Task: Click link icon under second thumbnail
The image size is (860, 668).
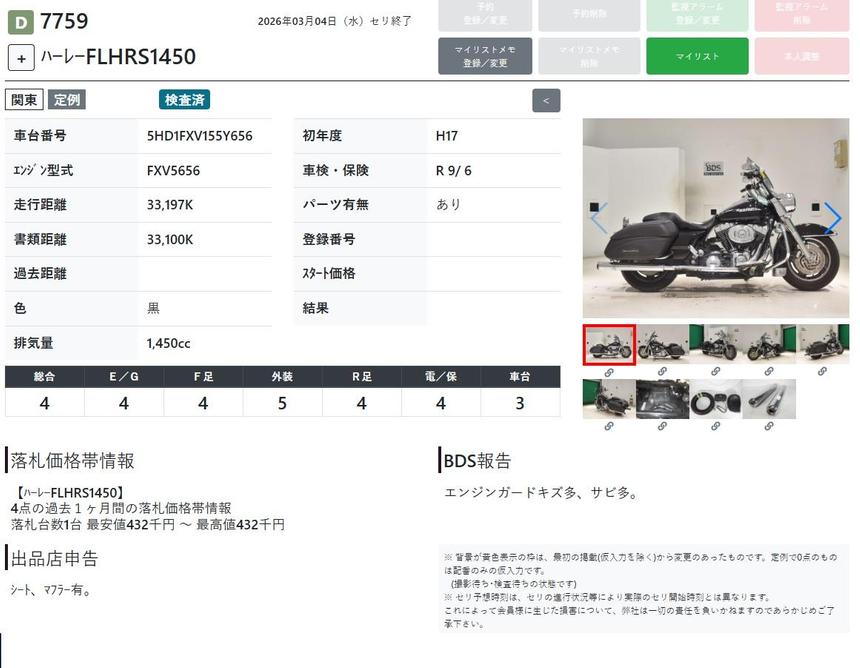Action: click(x=662, y=372)
